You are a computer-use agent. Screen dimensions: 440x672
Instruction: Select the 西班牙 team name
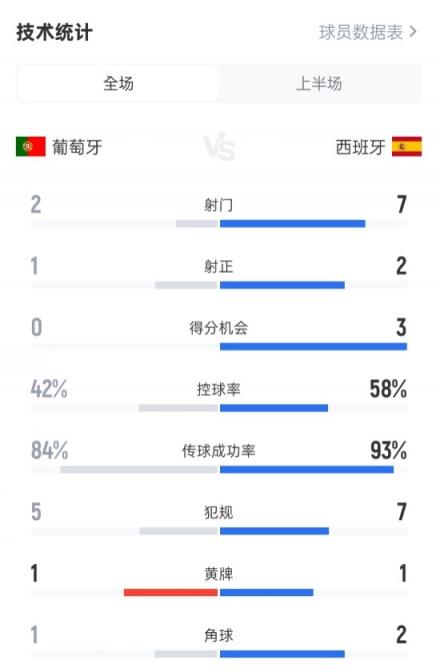360,147
